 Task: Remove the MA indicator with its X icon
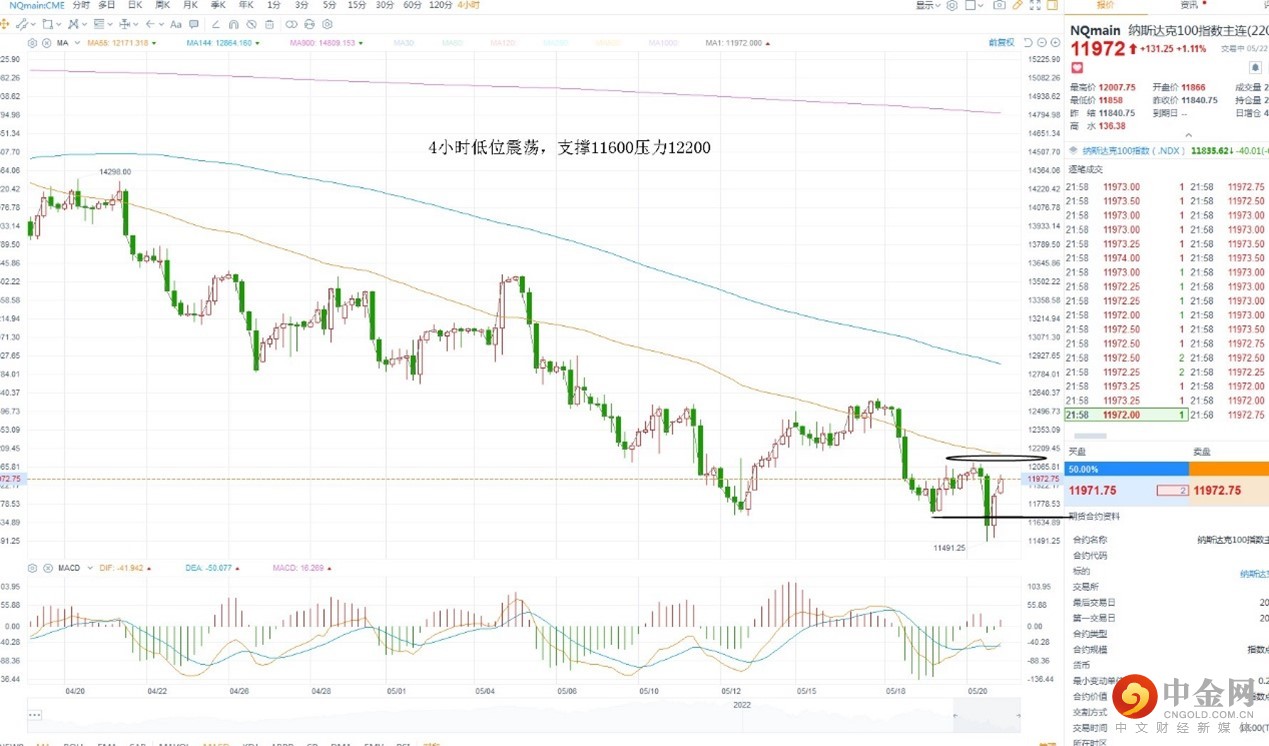46,43
